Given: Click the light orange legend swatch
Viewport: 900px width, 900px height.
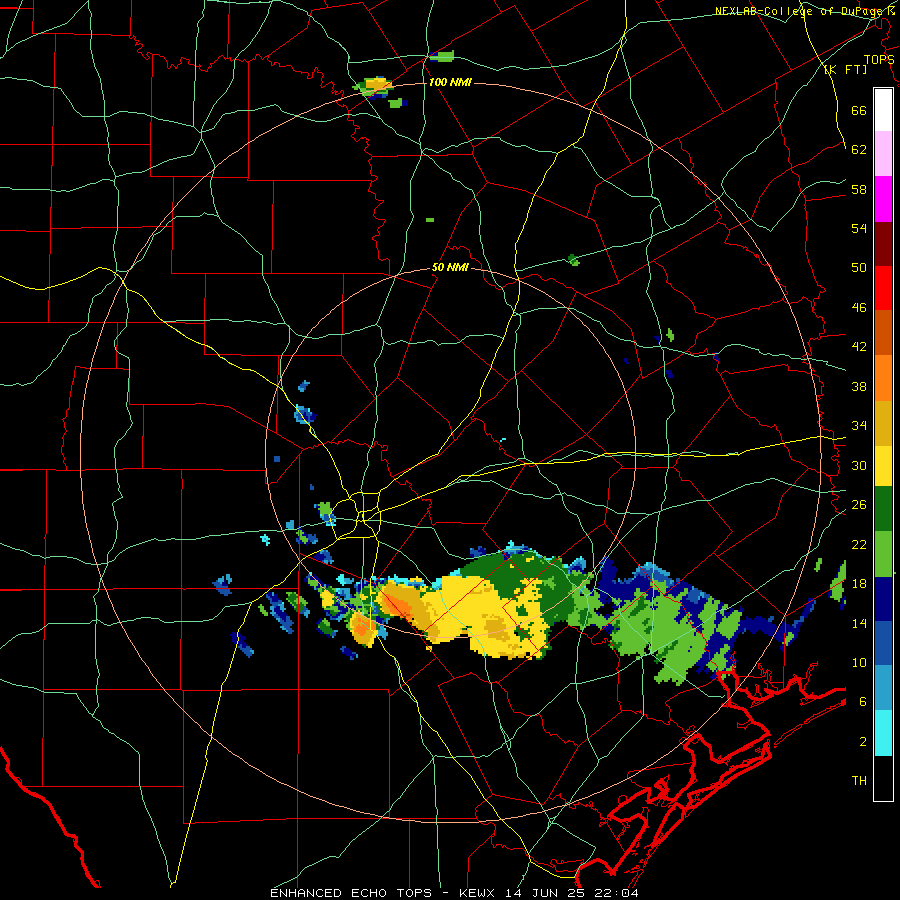Looking at the screenshot, I should [883, 378].
